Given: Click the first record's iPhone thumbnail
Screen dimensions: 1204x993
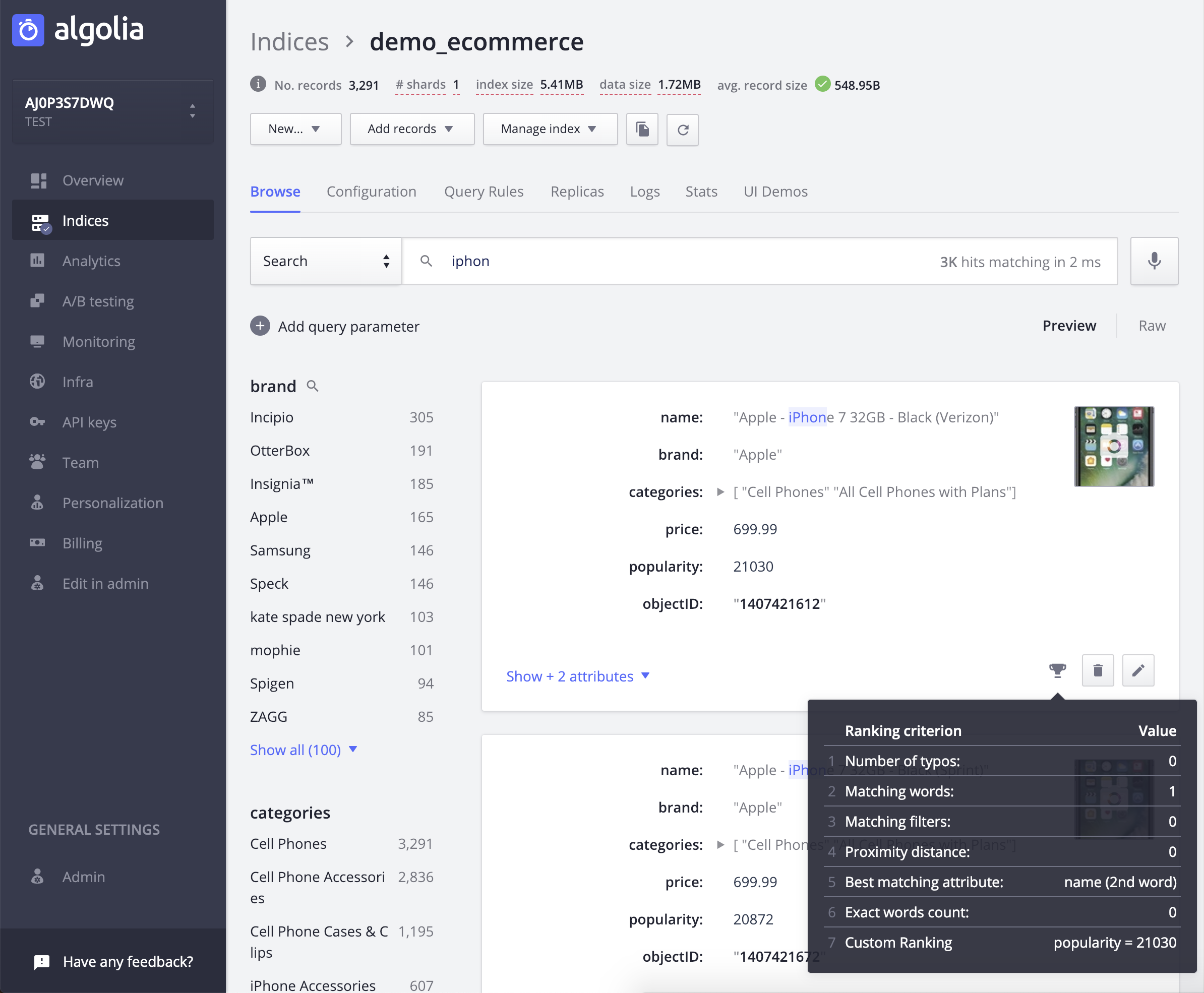Looking at the screenshot, I should pyautogui.click(x=1114, y=446).
